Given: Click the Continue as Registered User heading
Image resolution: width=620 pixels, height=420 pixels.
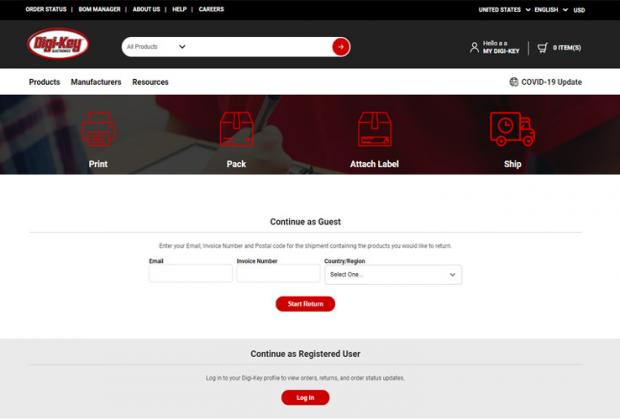Looking at the screenshot, I should click(305, 354).
